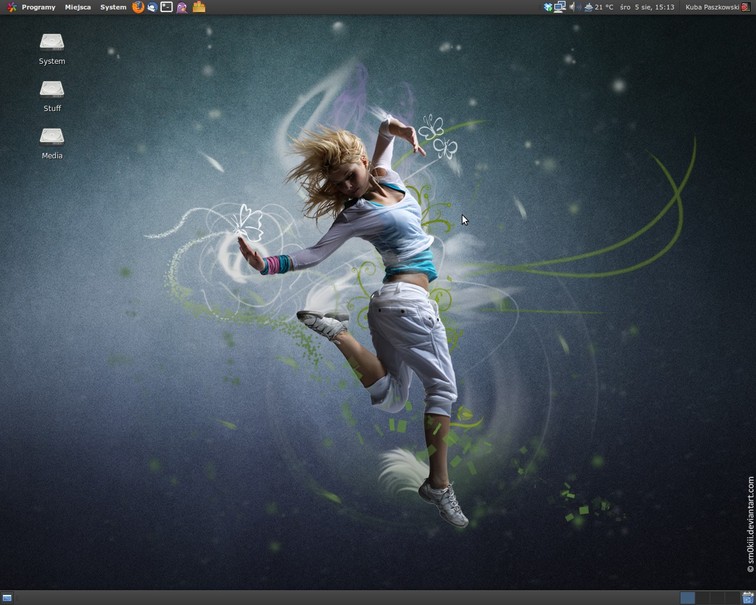The height and width of the screenshot is (605, 756).
Task: Open calendar from the date and time
Action: 647,7
